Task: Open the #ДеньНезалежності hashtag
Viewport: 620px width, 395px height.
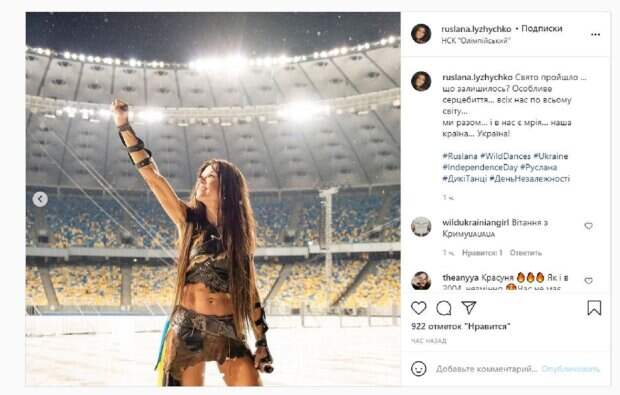Action: 530,179
